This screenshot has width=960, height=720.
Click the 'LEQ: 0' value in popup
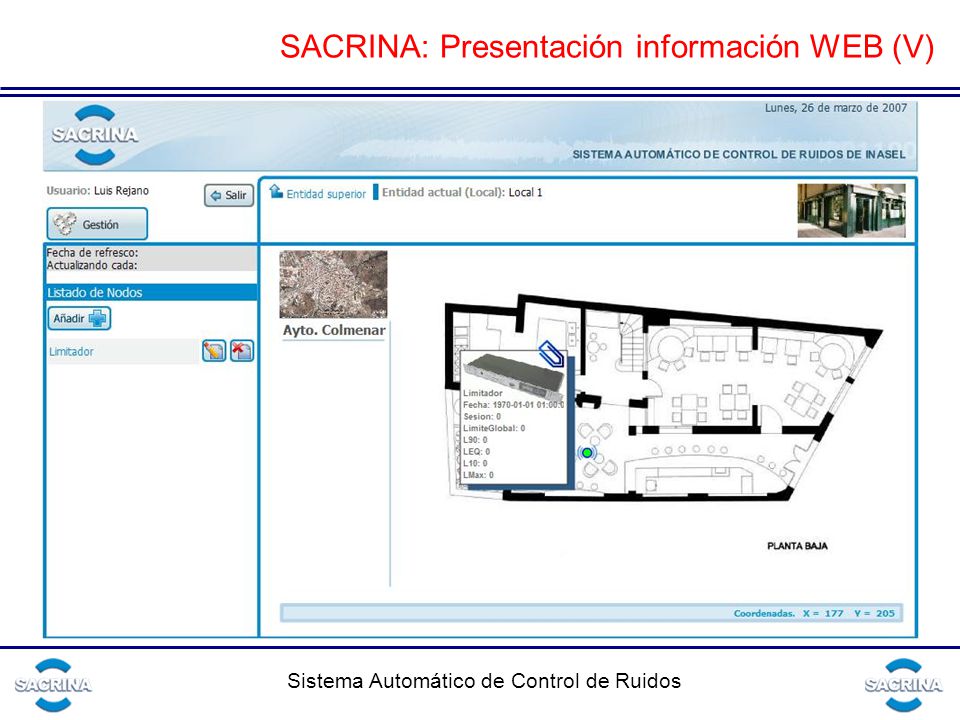(x=476, y=451)
